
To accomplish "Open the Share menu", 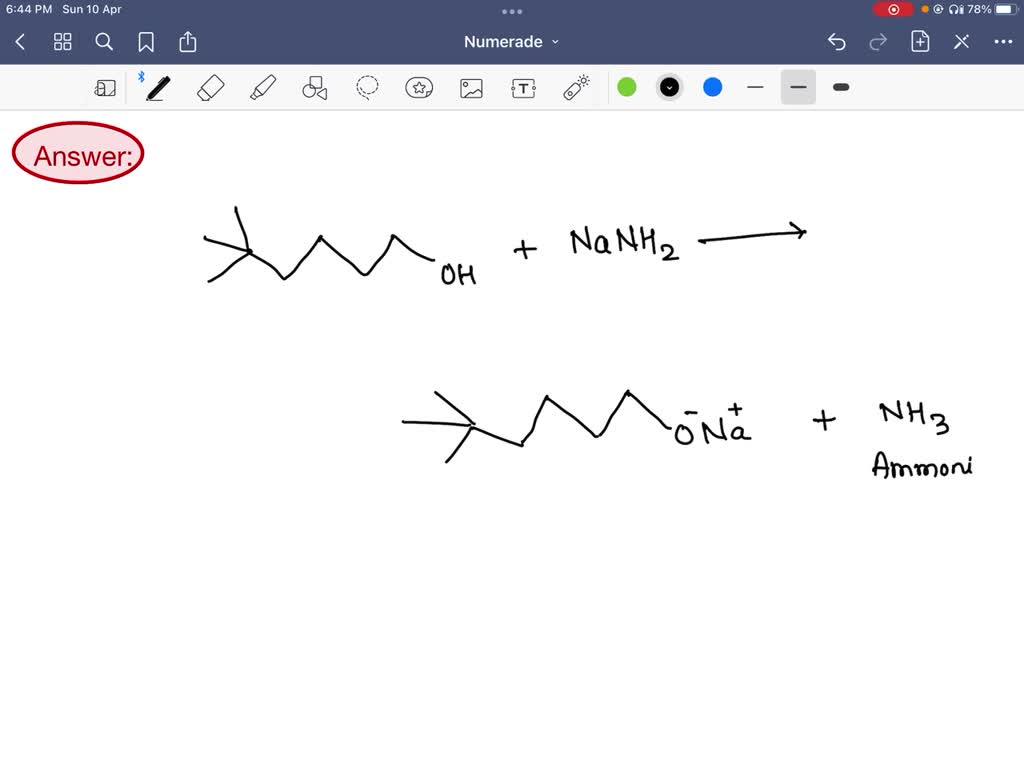I will click(188, 42).
